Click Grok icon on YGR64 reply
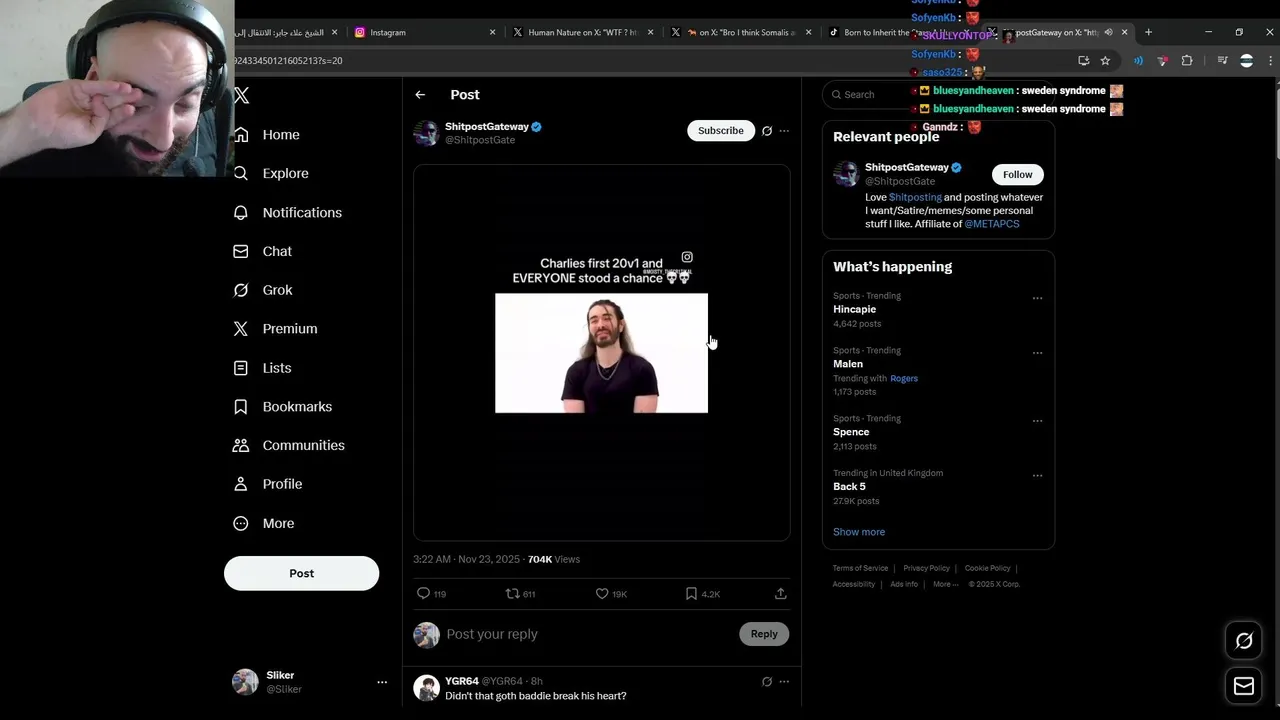Viewport: 1280px width, 720px height. pyautogui.click(x=767, y=682)
